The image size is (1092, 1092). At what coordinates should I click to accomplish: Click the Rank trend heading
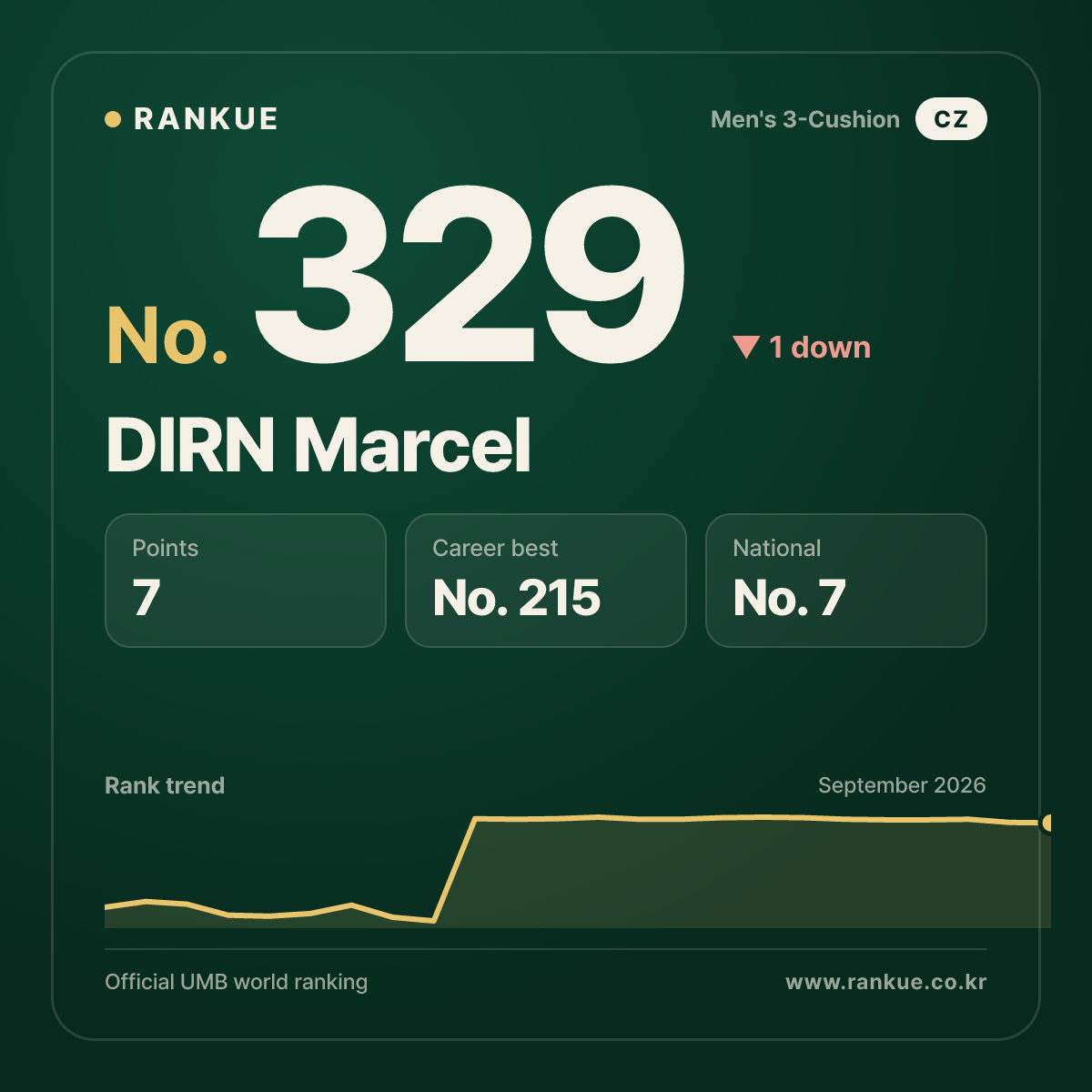[x=165, y=785]
